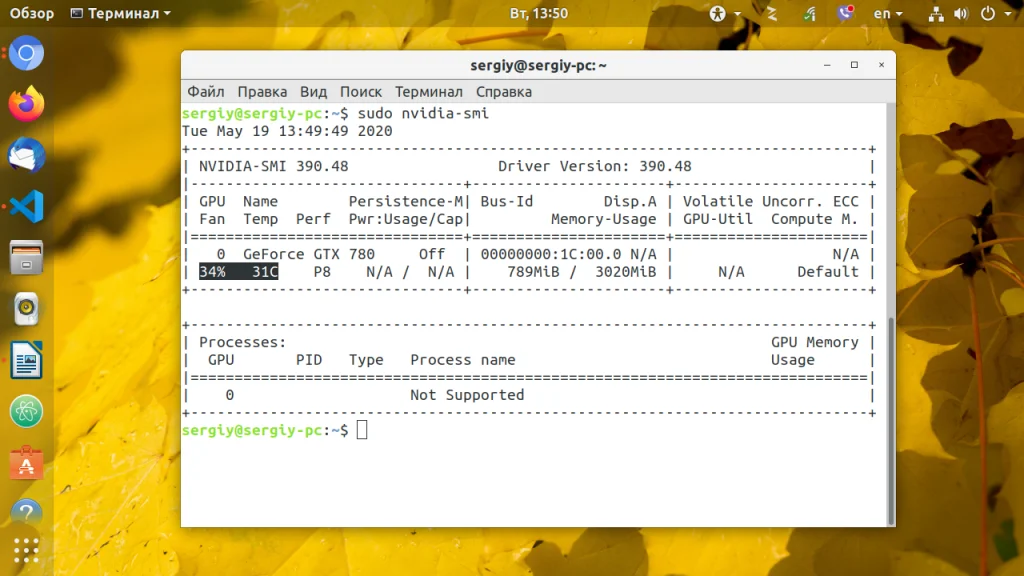Expand the en keyboard layout menu

pos(887,14)
